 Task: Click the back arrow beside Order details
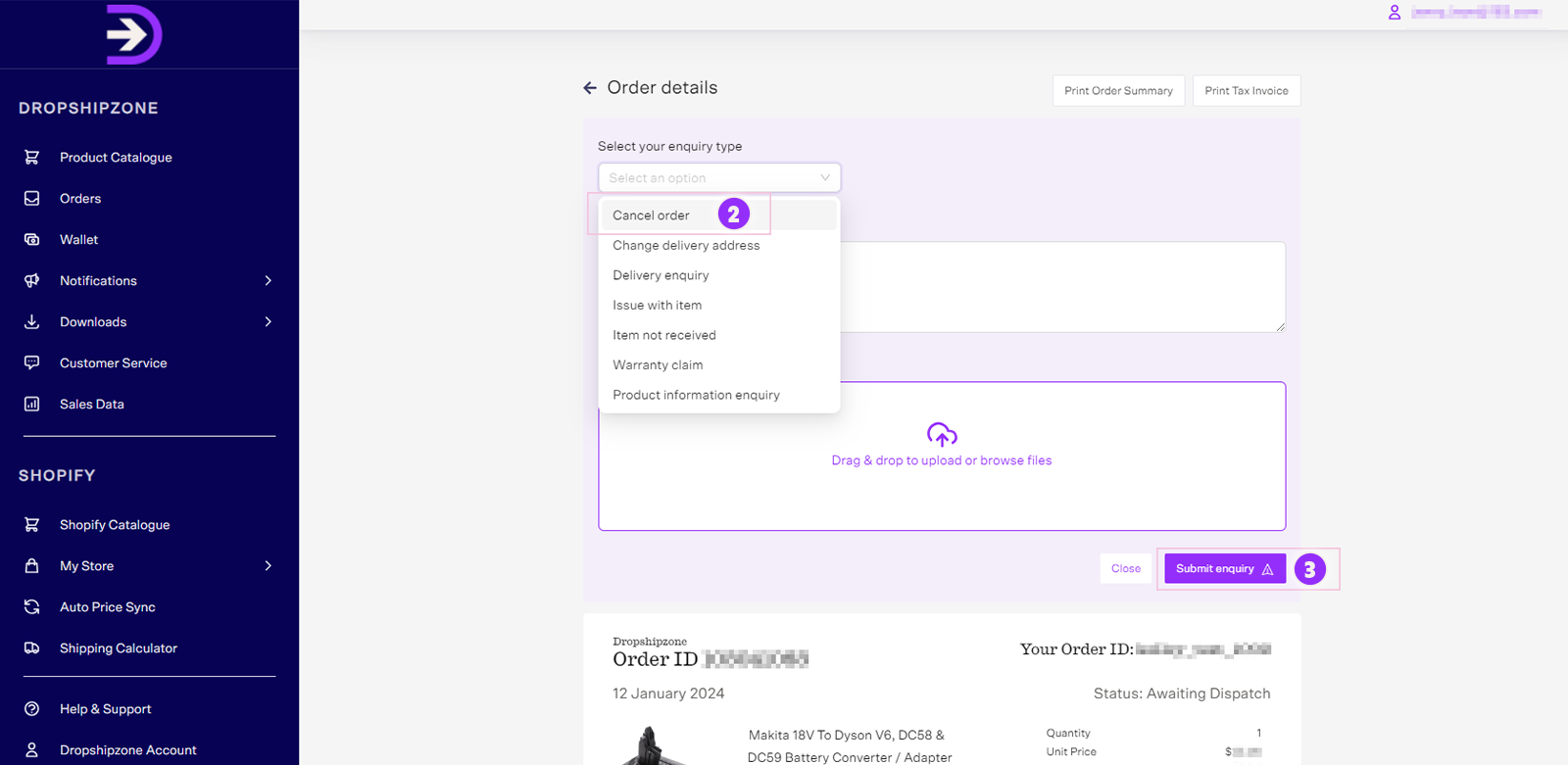(x=590, y=88)
